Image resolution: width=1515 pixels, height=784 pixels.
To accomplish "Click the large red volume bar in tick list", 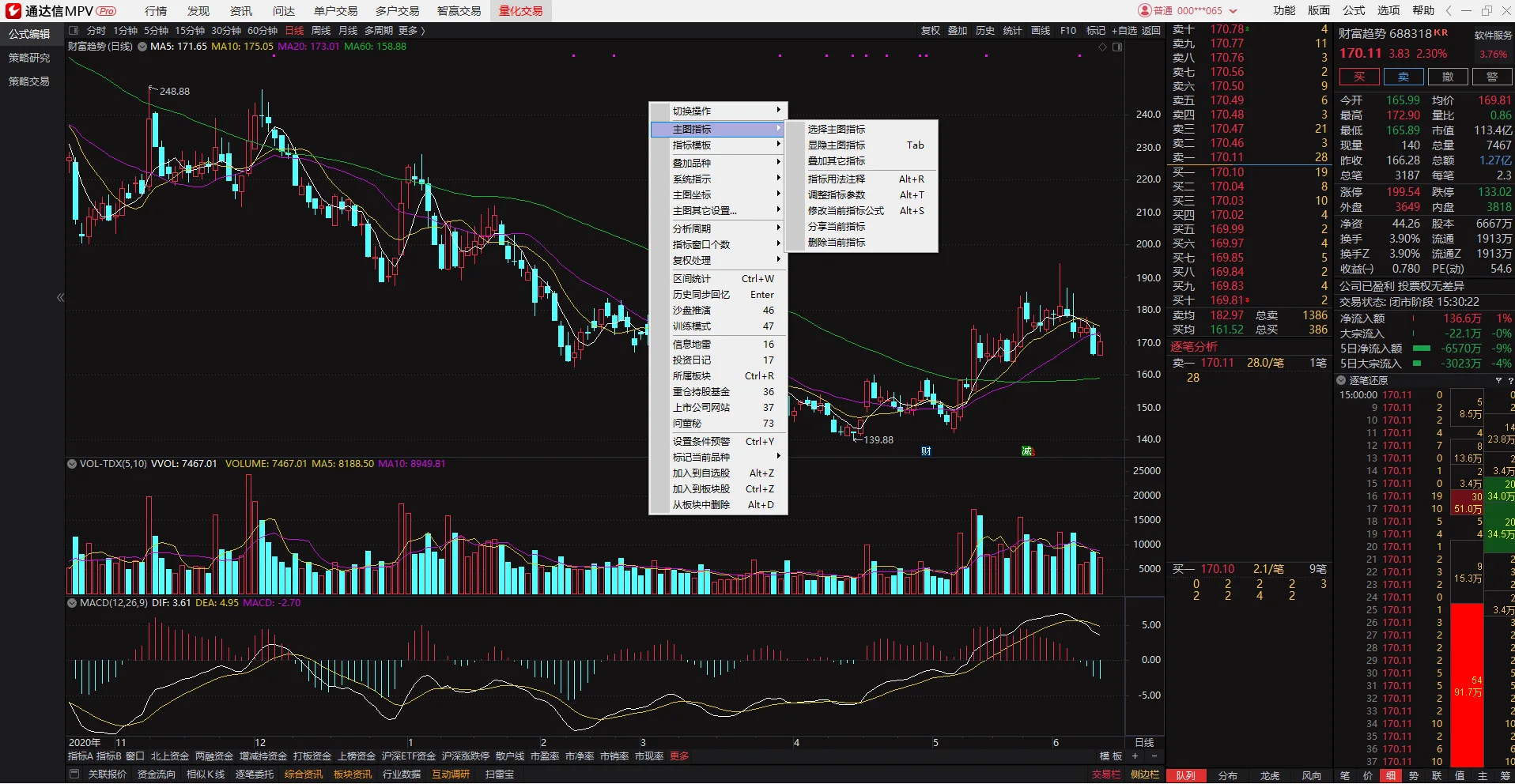I will click(1467, 684).
